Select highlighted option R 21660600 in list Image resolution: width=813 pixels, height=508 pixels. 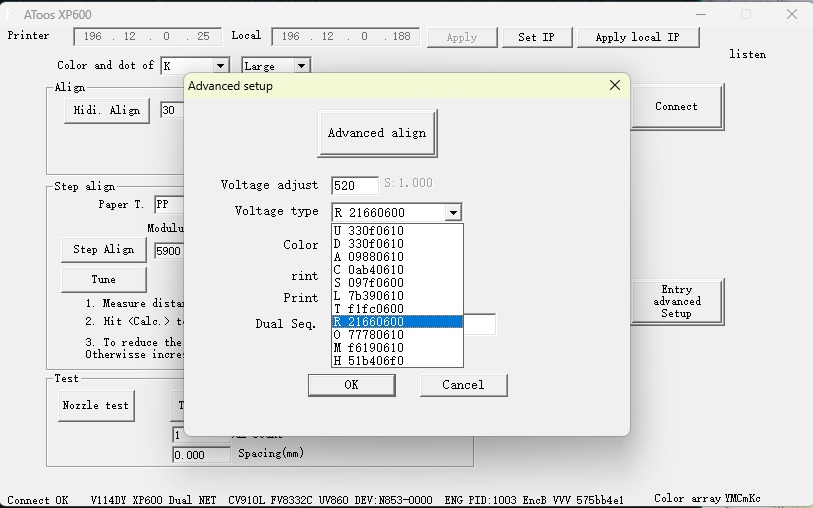tap(397, 321)
